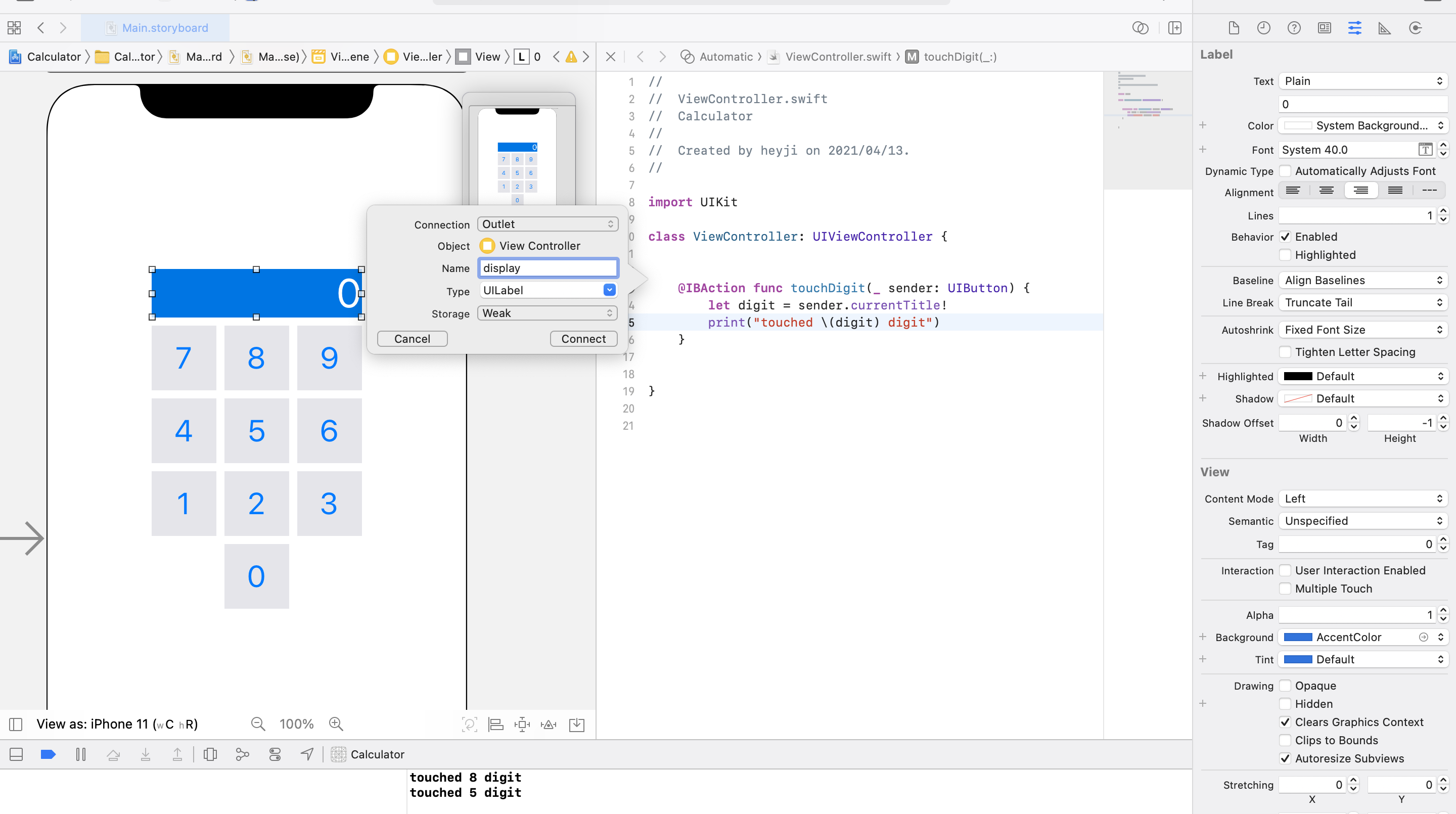1456x814 pixels.
Task: Enable the Highlighted behavior checkbox
Action: click(x=1285, y=255)
